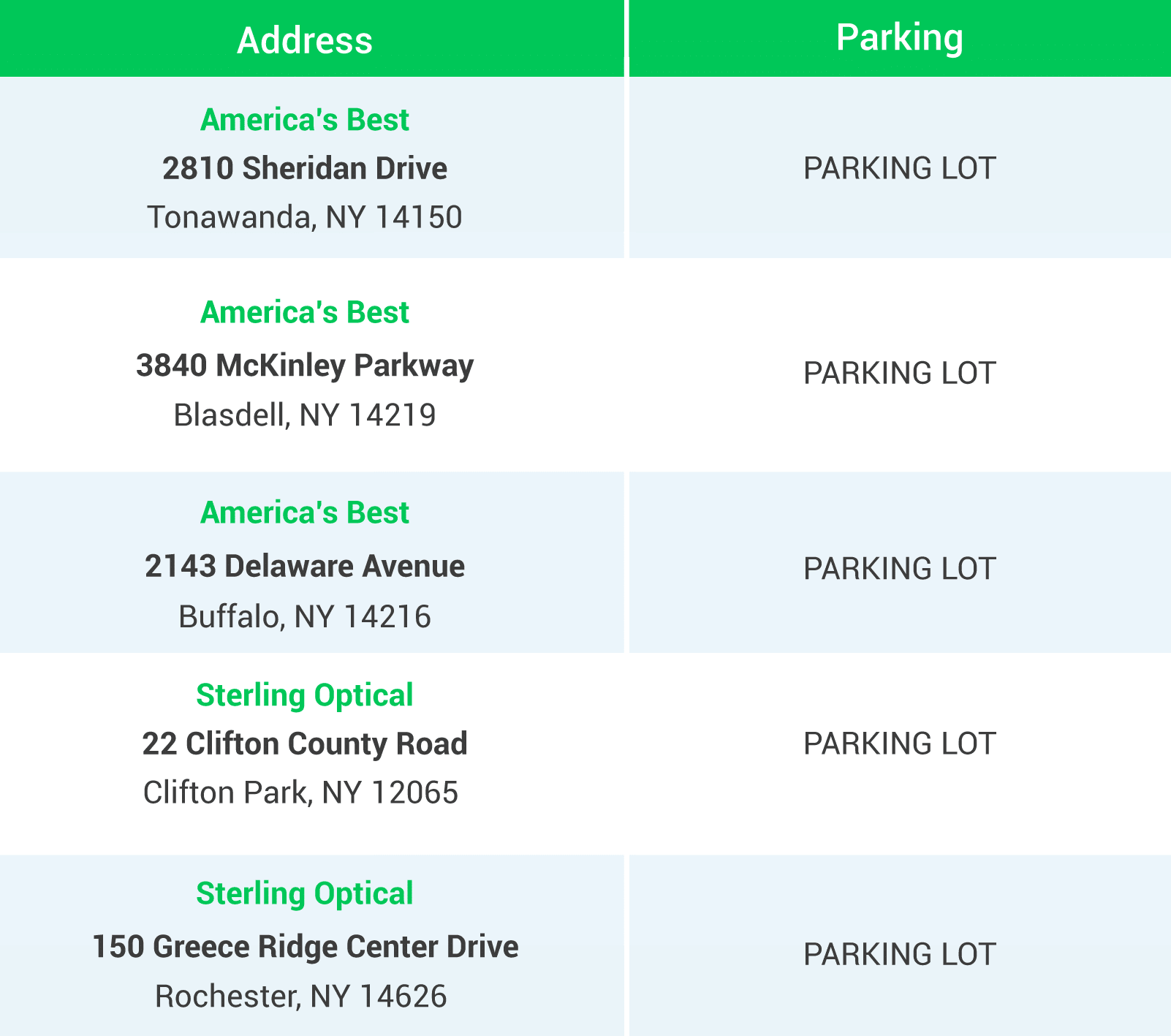This screenshot has width=1171, height=1036.
Task: Click the Address column header
Action: [305, 40]
